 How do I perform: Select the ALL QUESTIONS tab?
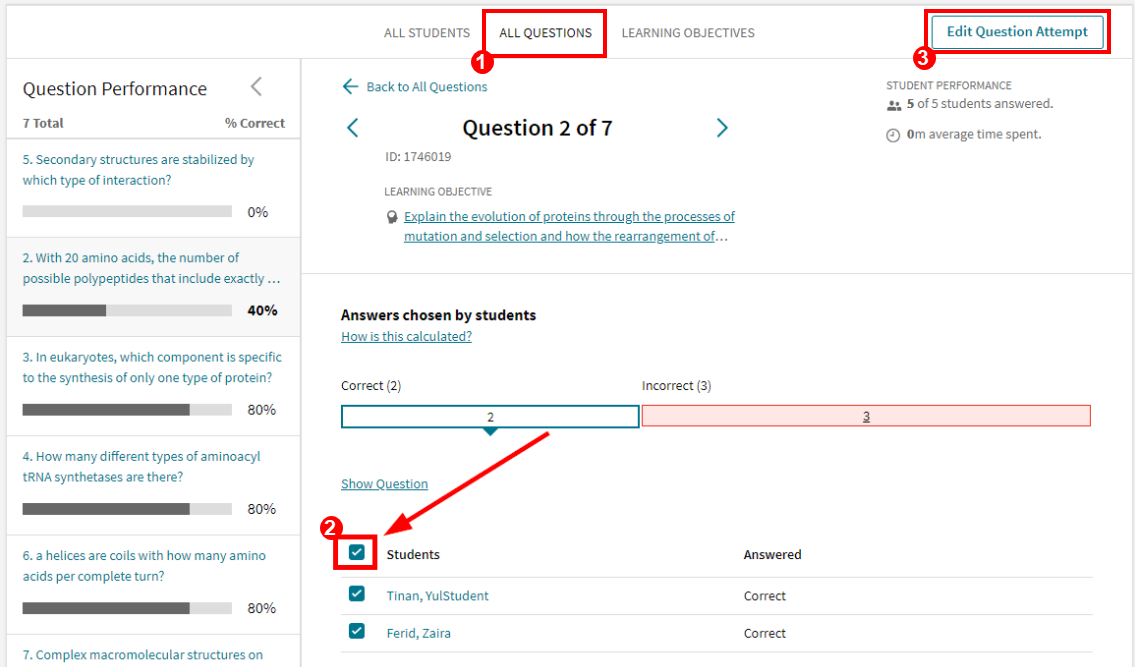544,32
